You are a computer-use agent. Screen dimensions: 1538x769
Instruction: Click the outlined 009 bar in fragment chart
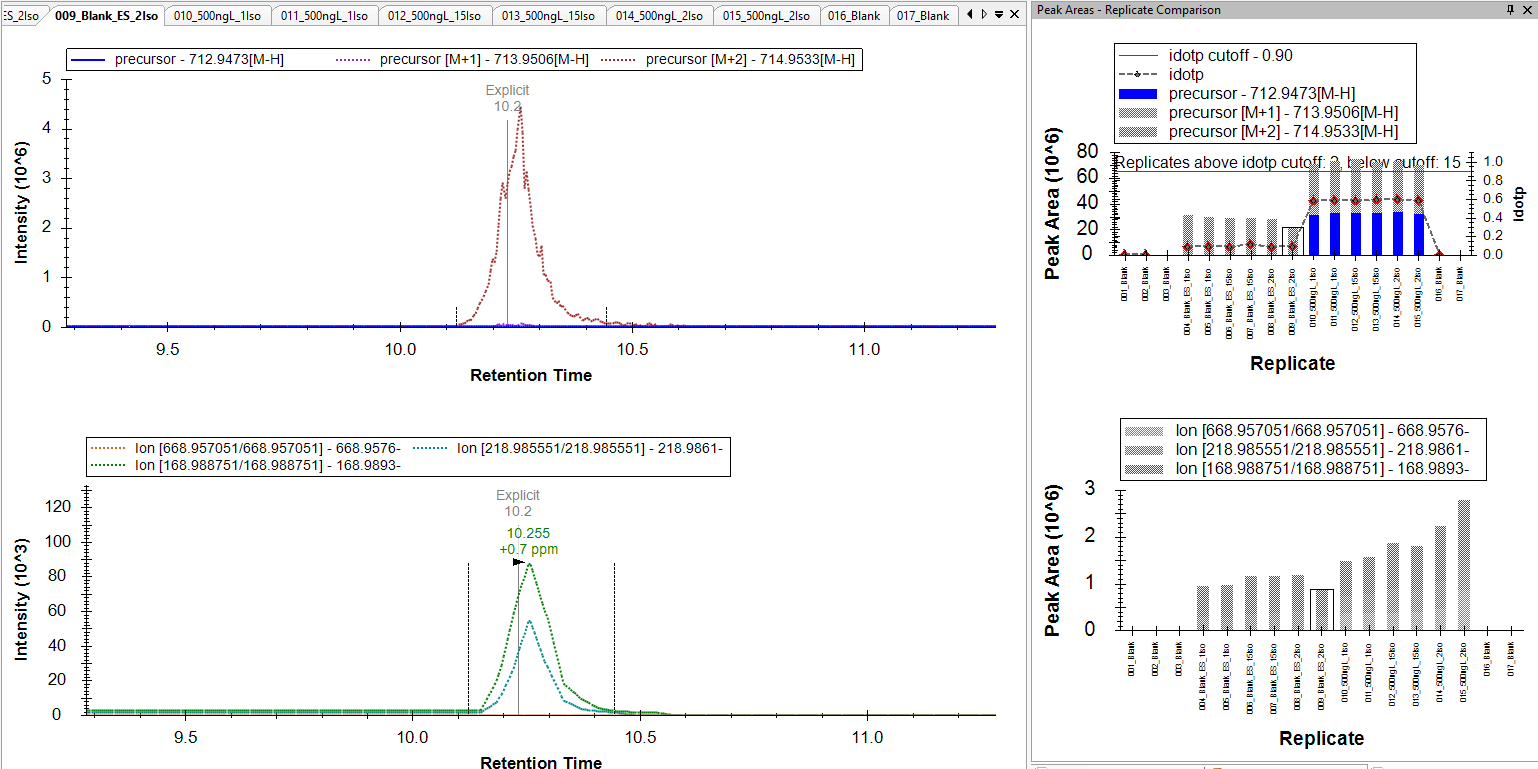coord(1320,609)
